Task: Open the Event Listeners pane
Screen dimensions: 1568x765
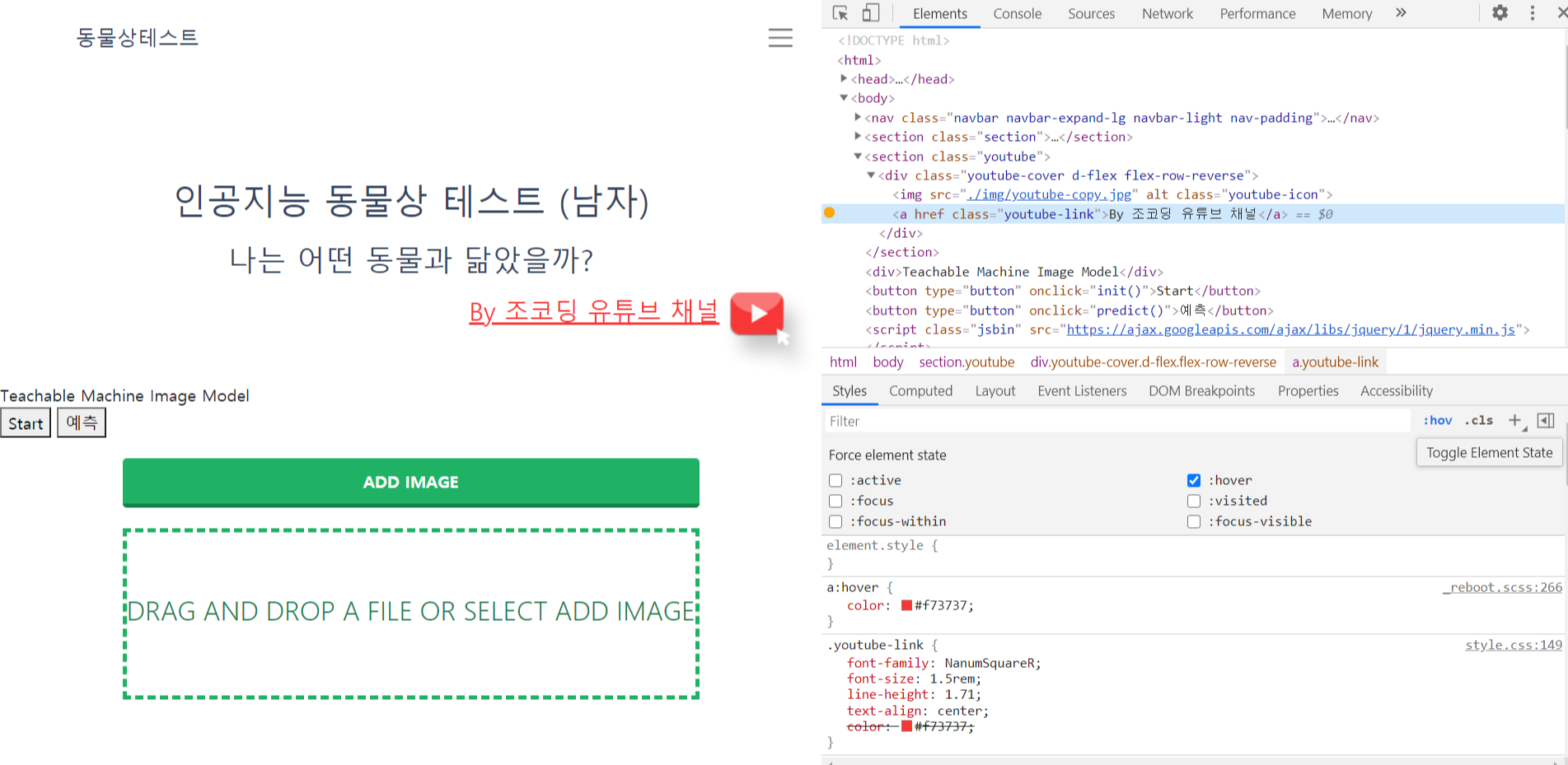Action: (1082, 391)
